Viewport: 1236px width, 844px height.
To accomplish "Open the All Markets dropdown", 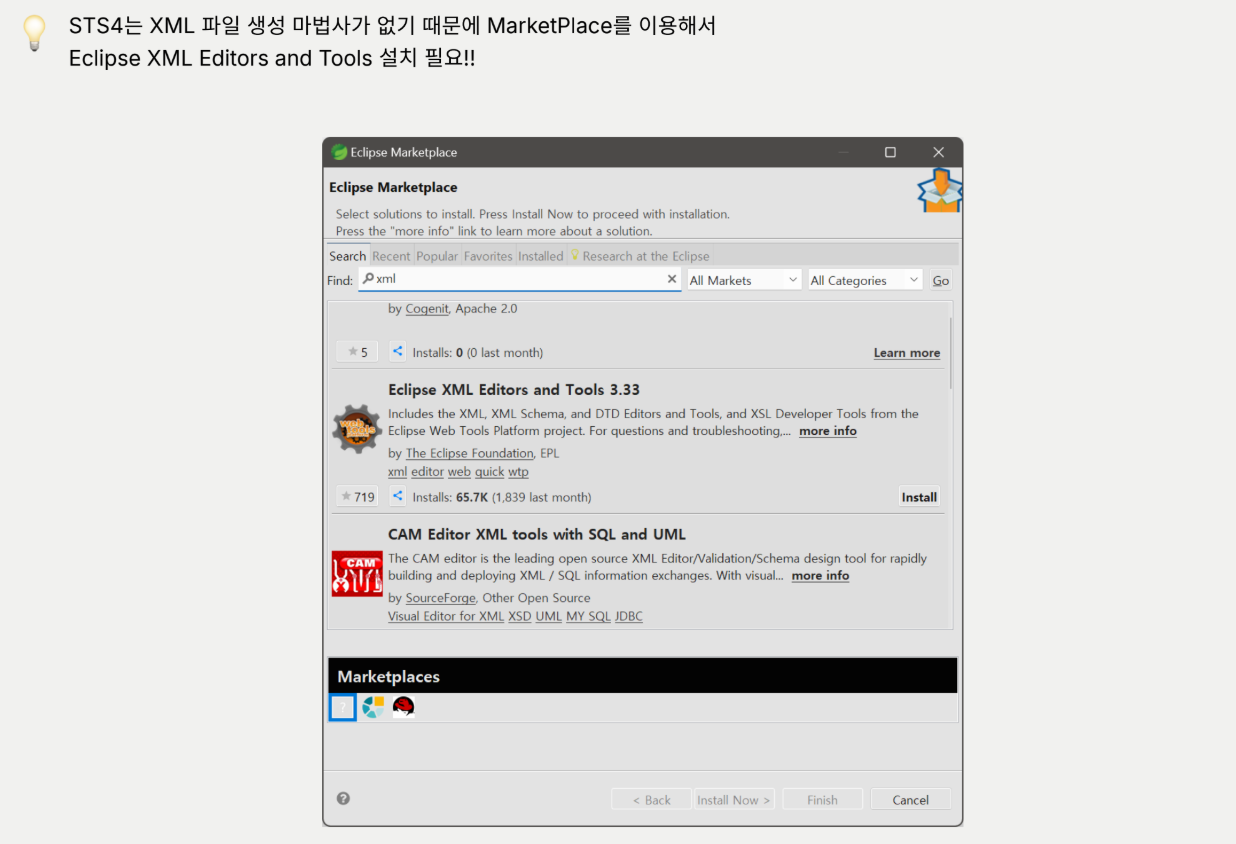I will [744, 280].
